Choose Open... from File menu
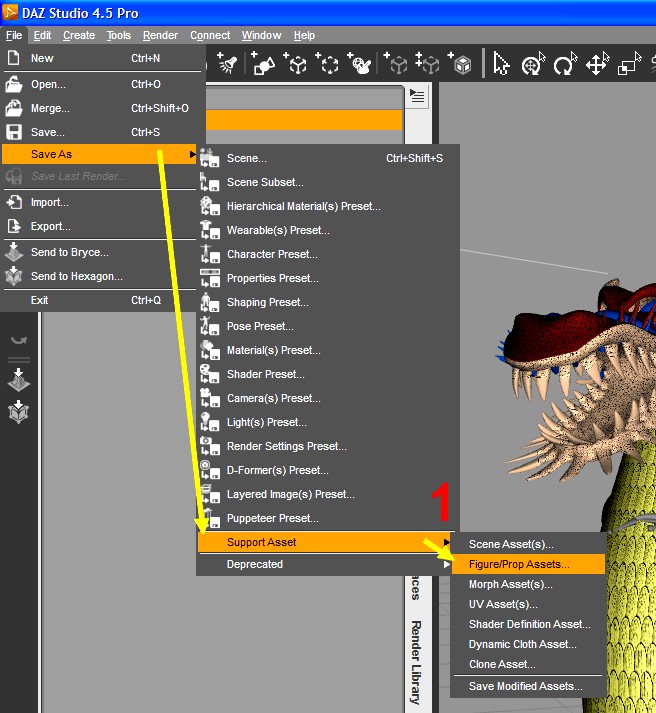The image size is (656, 713). pos(101,84)
